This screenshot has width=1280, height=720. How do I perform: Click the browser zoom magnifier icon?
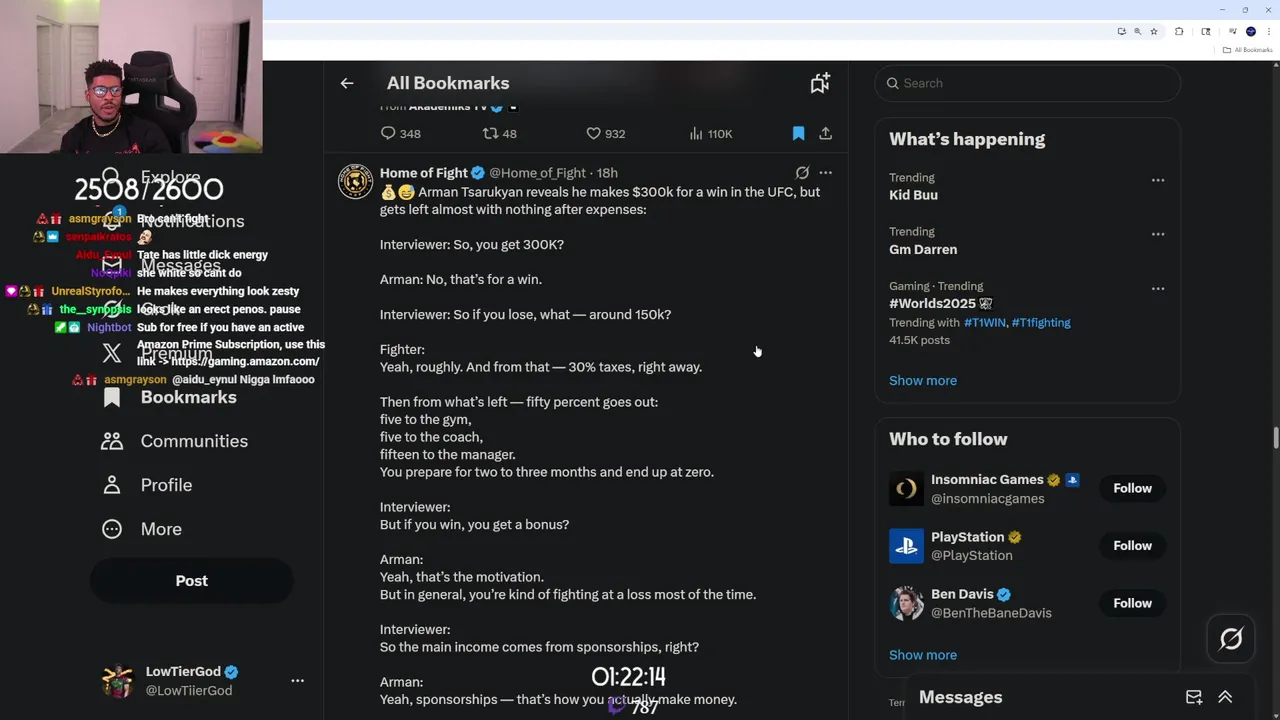coord(1138,32)
